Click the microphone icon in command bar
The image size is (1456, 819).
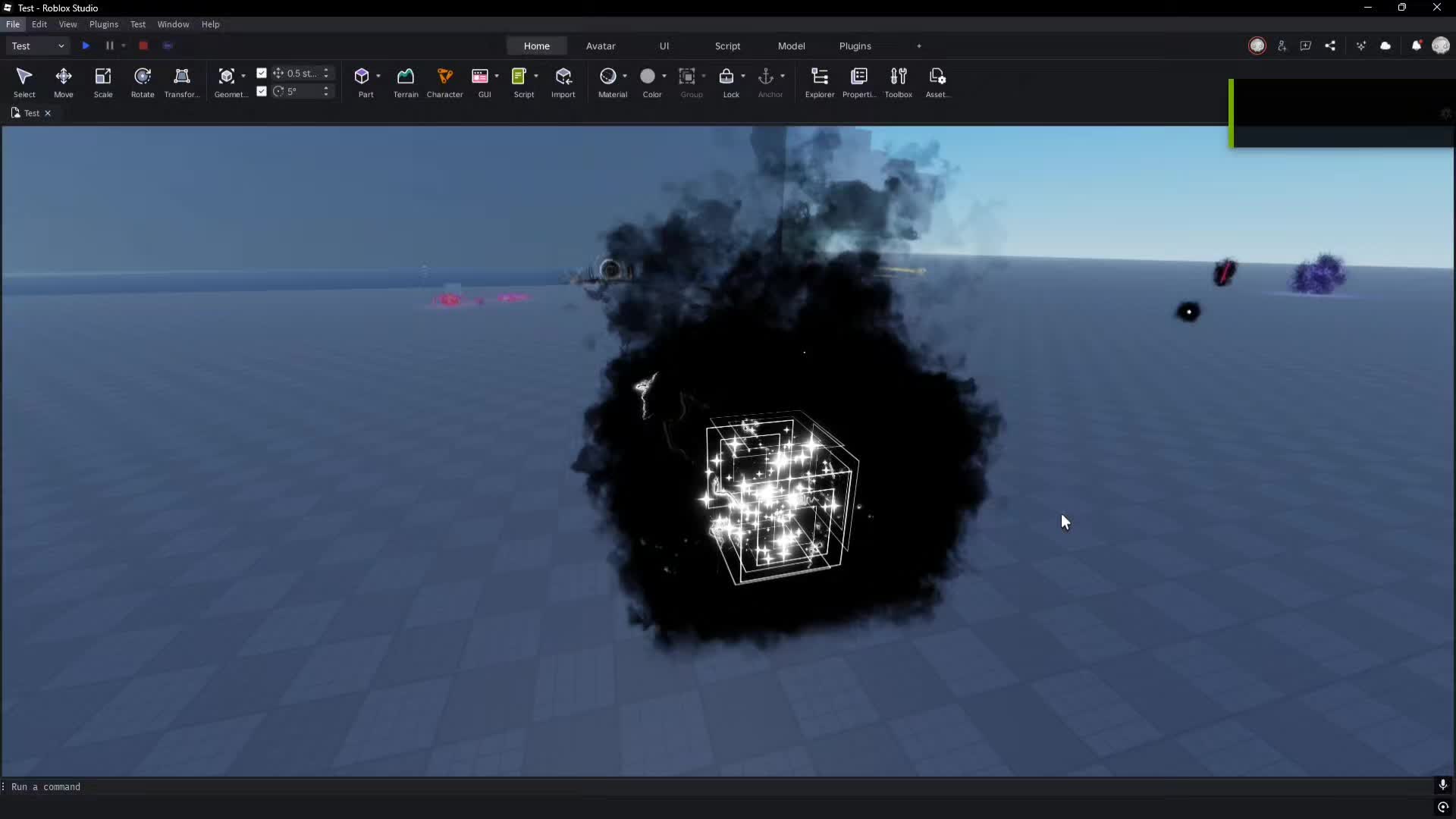coord(1443,785)
